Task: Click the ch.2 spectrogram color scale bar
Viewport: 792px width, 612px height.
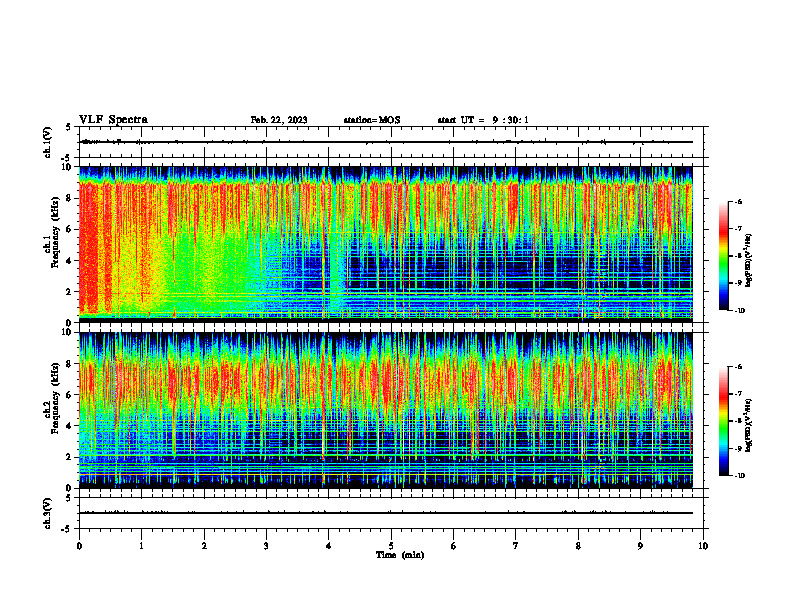Action: [724, 421]
